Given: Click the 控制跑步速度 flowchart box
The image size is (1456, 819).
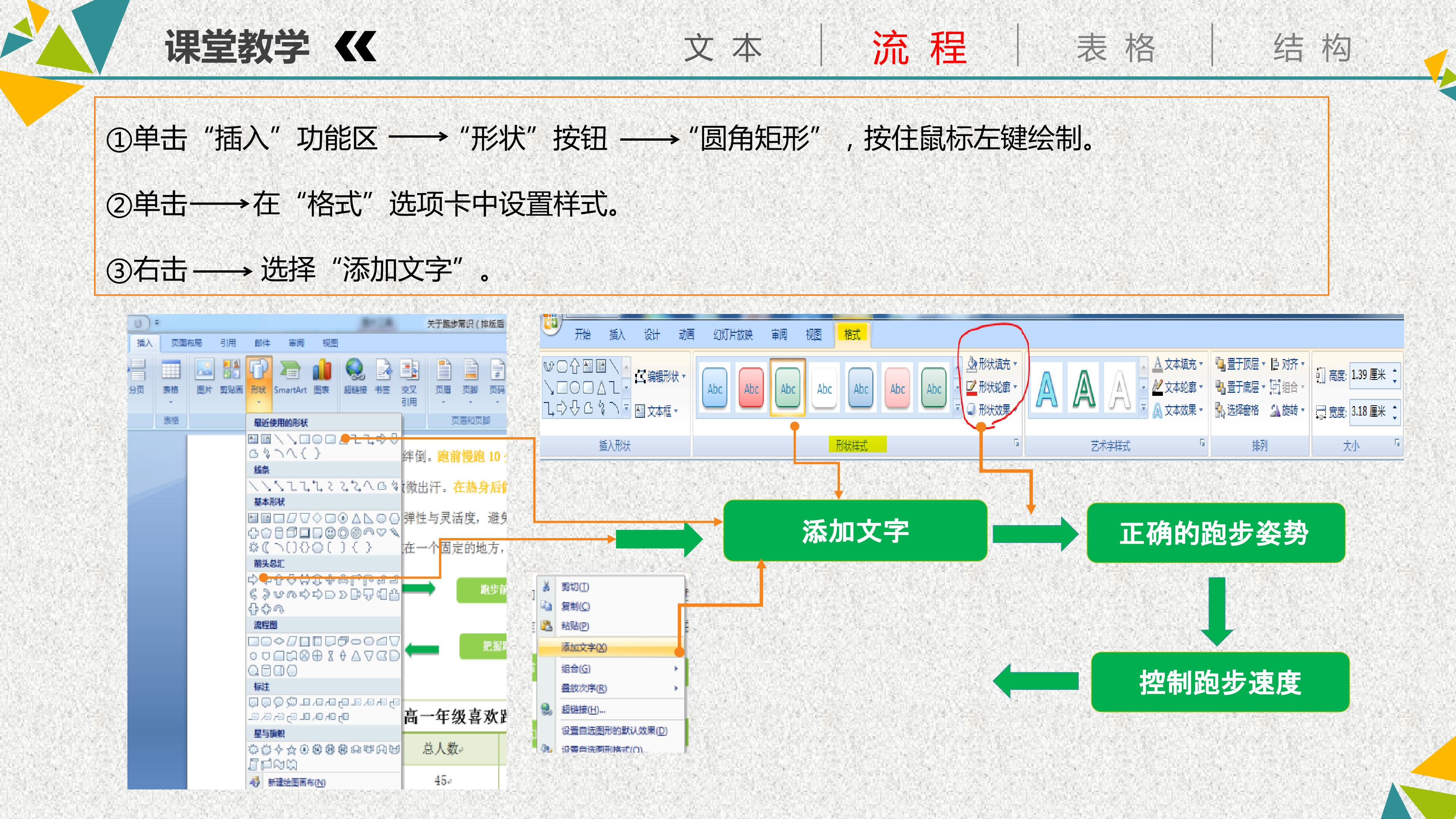Looking at the screenshot, I should (1220, 682).
